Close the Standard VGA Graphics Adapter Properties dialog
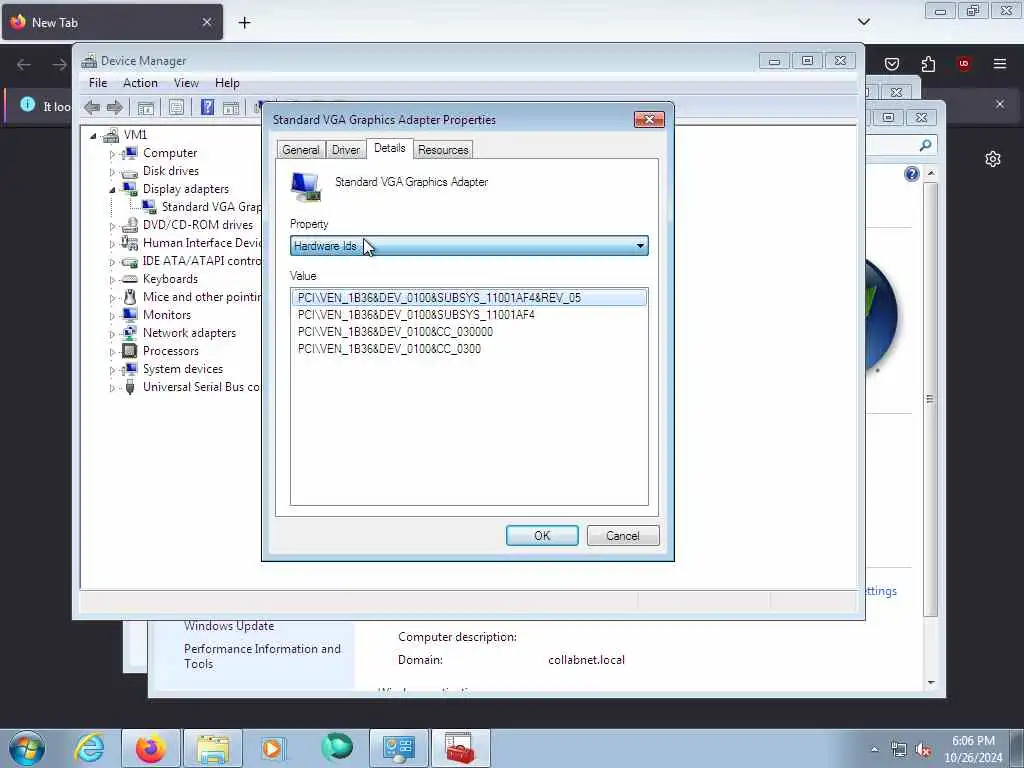1024x768 pixels. point(649,119)
